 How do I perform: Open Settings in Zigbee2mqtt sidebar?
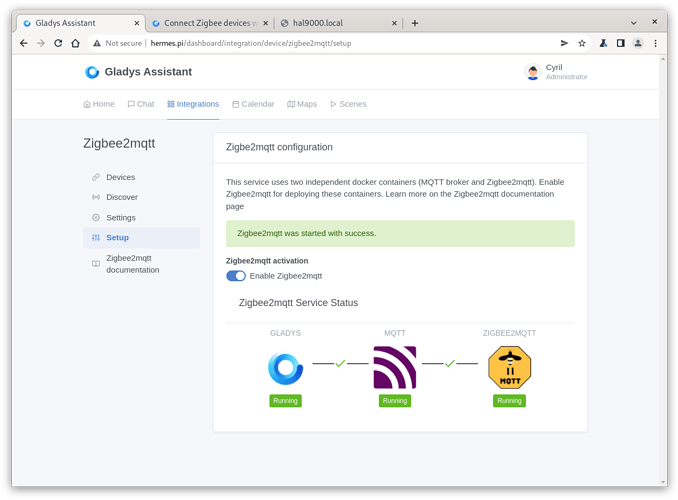coord(141,218)
